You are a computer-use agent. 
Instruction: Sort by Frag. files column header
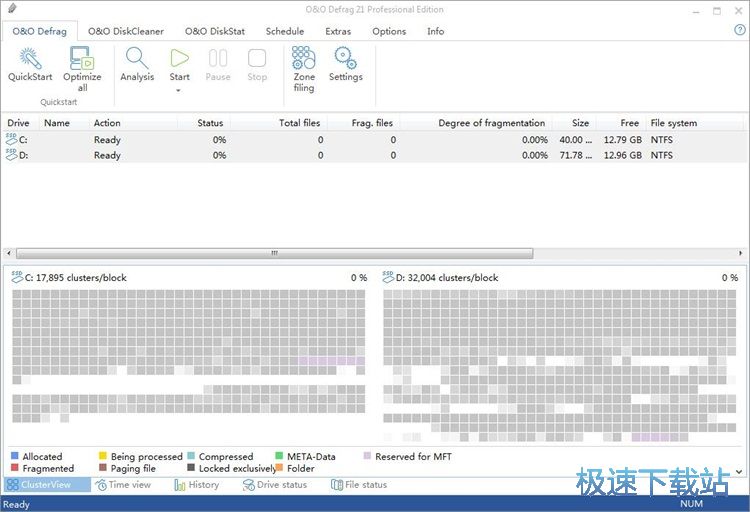click(x=372, y=123)
